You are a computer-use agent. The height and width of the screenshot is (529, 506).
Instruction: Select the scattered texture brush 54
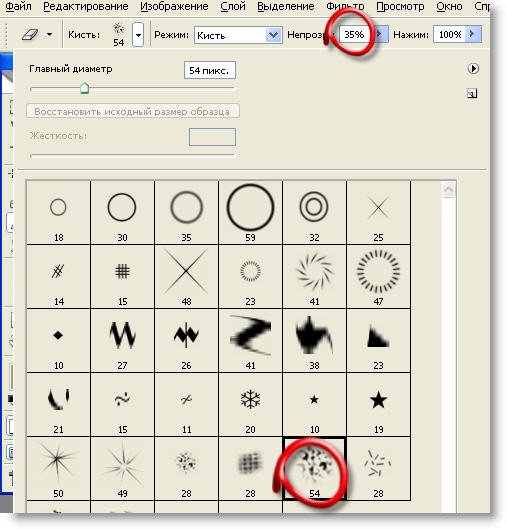[314, 469]
